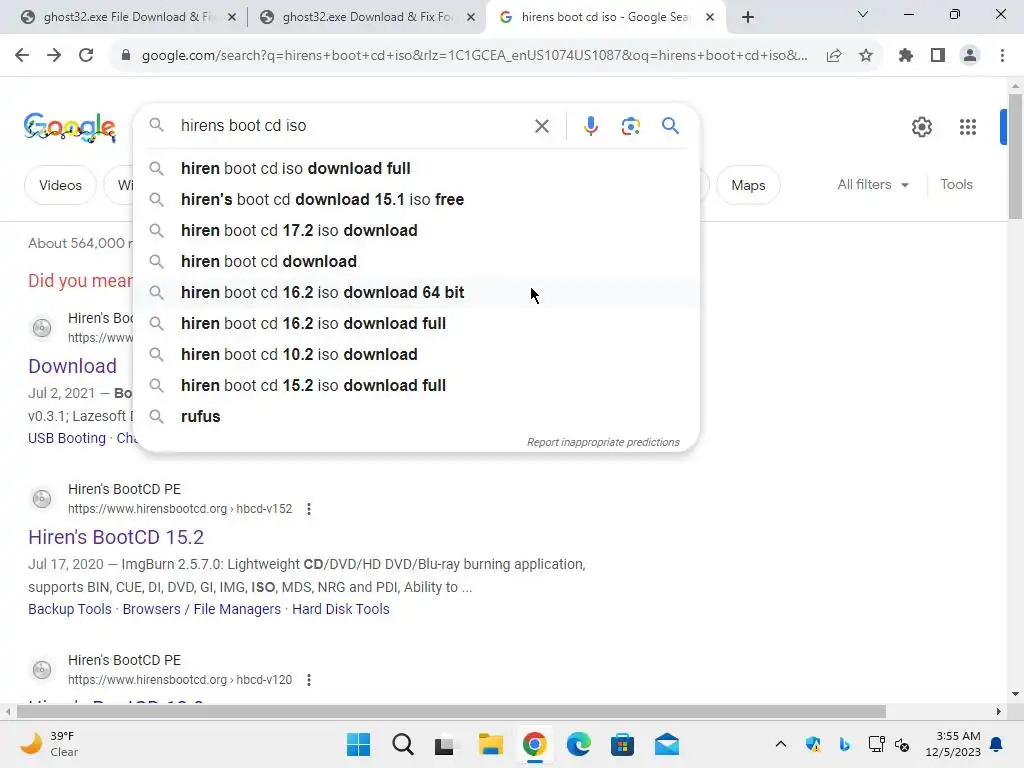Image resolution: width=1024 pixels, height=768 pixels.
Task: Choose suggestion hiren boot cd 10.2 iso download
Action: point(416,355)
